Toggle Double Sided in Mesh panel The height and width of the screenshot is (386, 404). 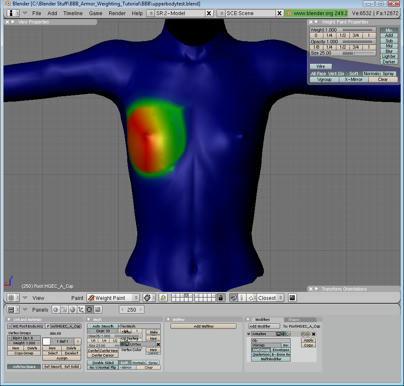(103, 362)
